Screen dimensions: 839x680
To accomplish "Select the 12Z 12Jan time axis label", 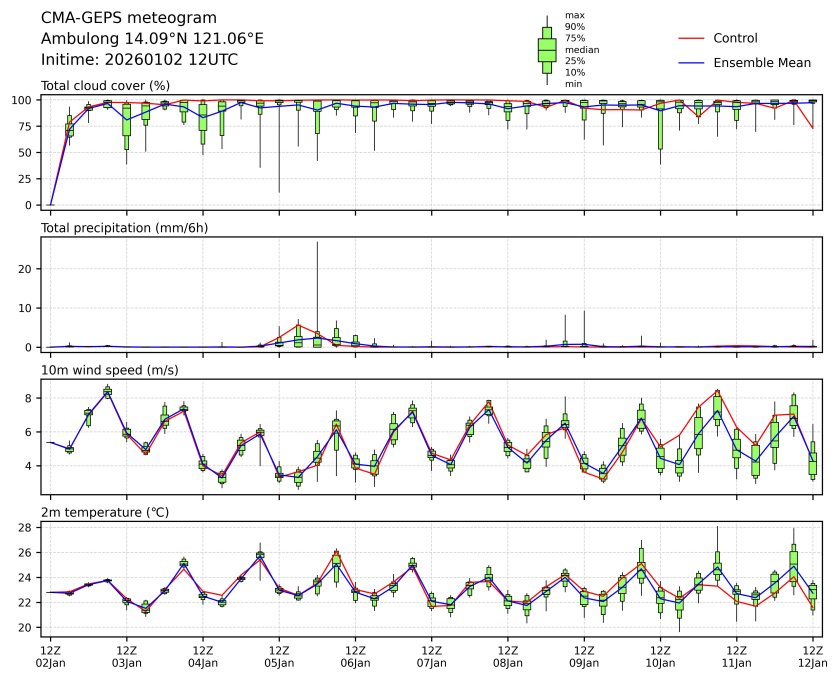I will pyautogui.click(x=812, y=656).
